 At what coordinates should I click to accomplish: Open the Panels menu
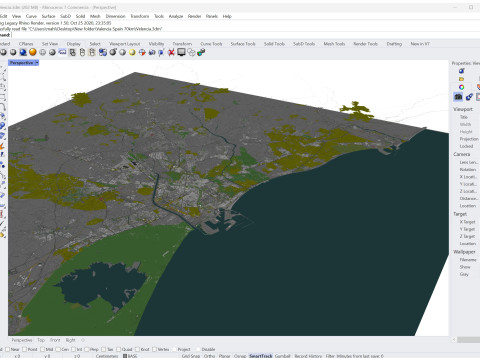coord(212,16)
